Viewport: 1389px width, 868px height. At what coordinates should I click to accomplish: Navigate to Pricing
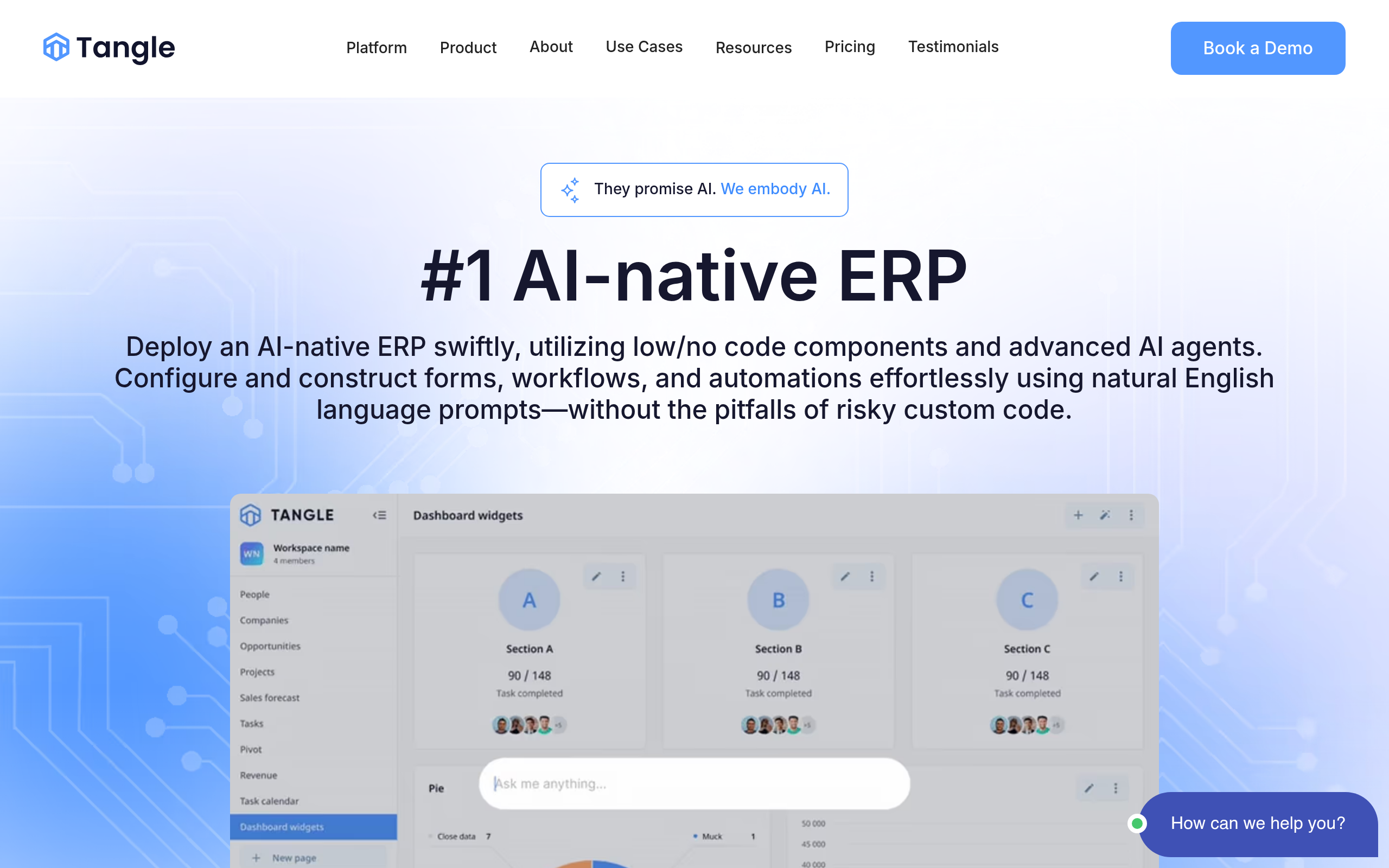850,47
